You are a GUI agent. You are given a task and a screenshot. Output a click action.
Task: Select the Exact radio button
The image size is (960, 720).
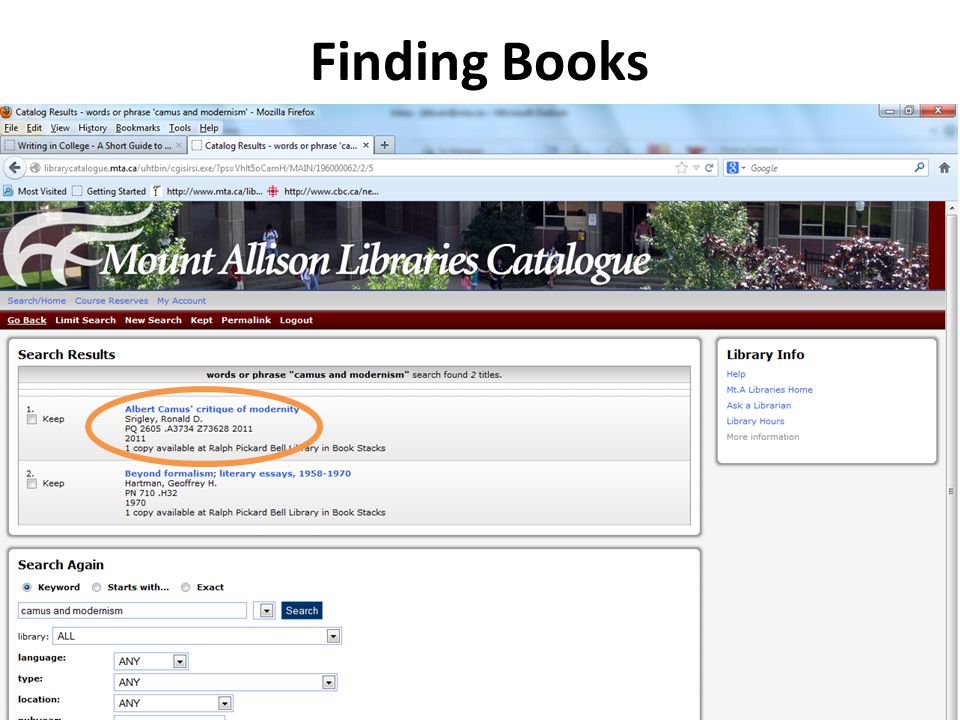(186, 587)
